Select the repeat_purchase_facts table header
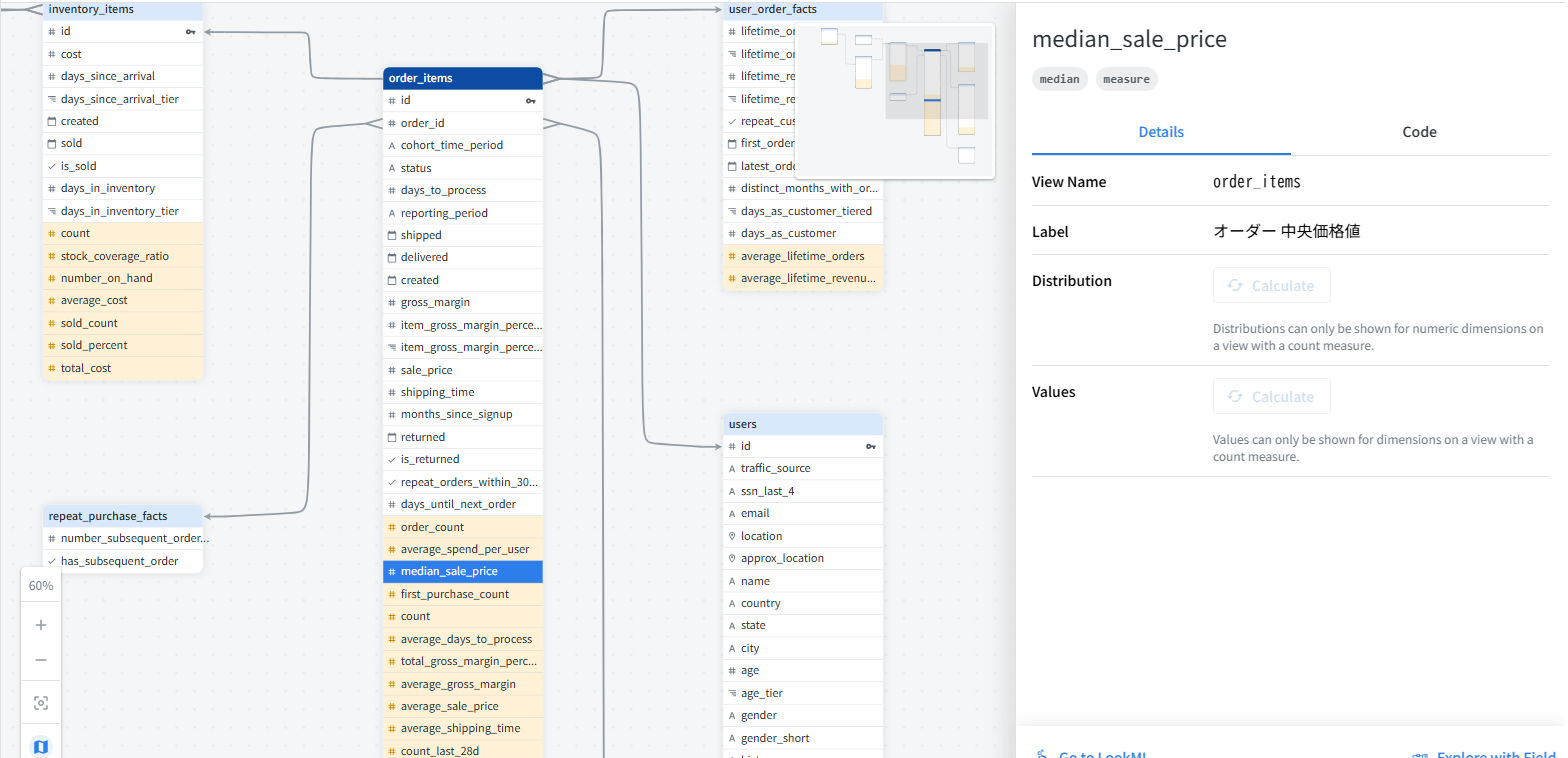 pyautogui.click(x=122, y=516)
